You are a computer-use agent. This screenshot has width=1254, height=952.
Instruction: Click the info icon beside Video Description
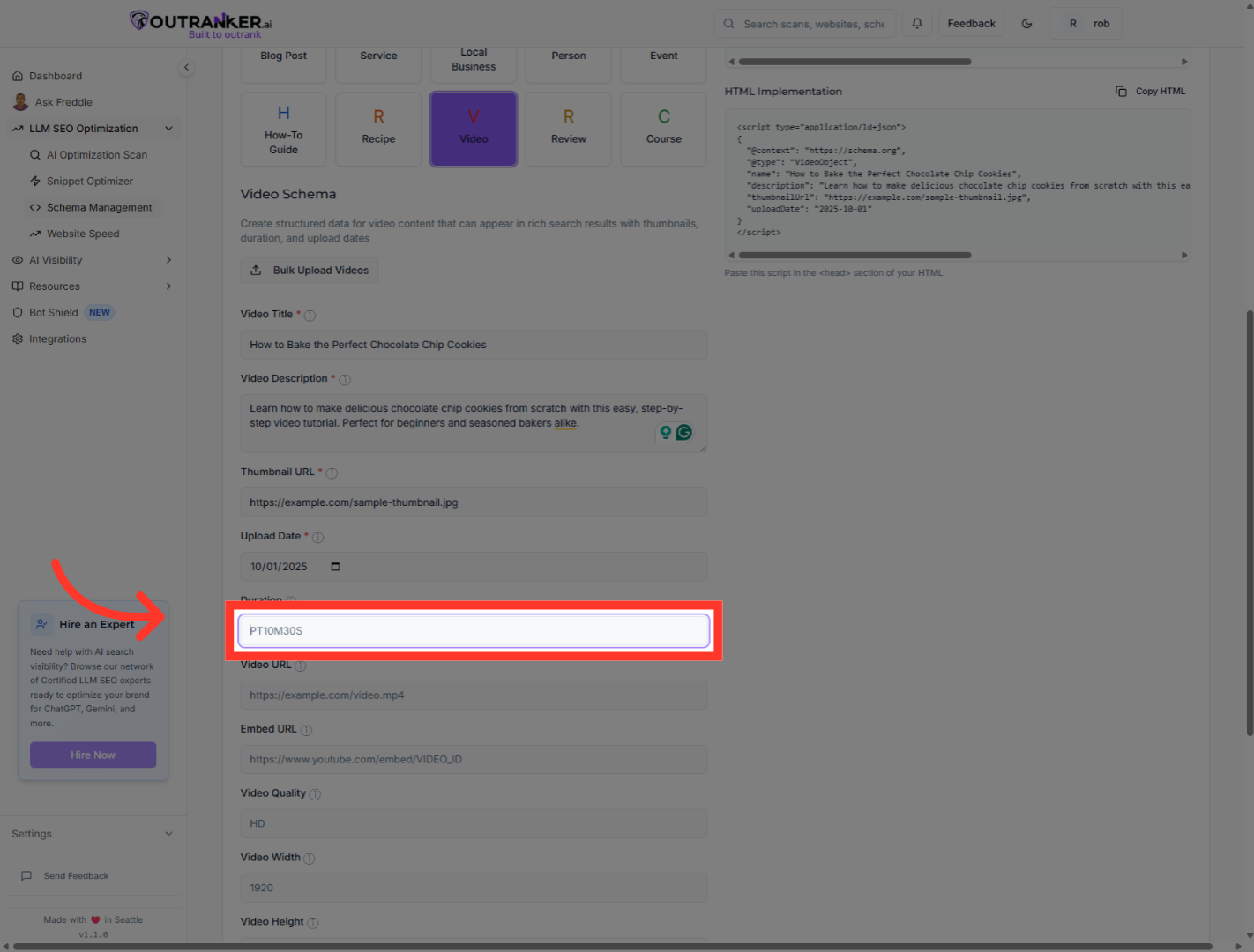click(345, 380)
